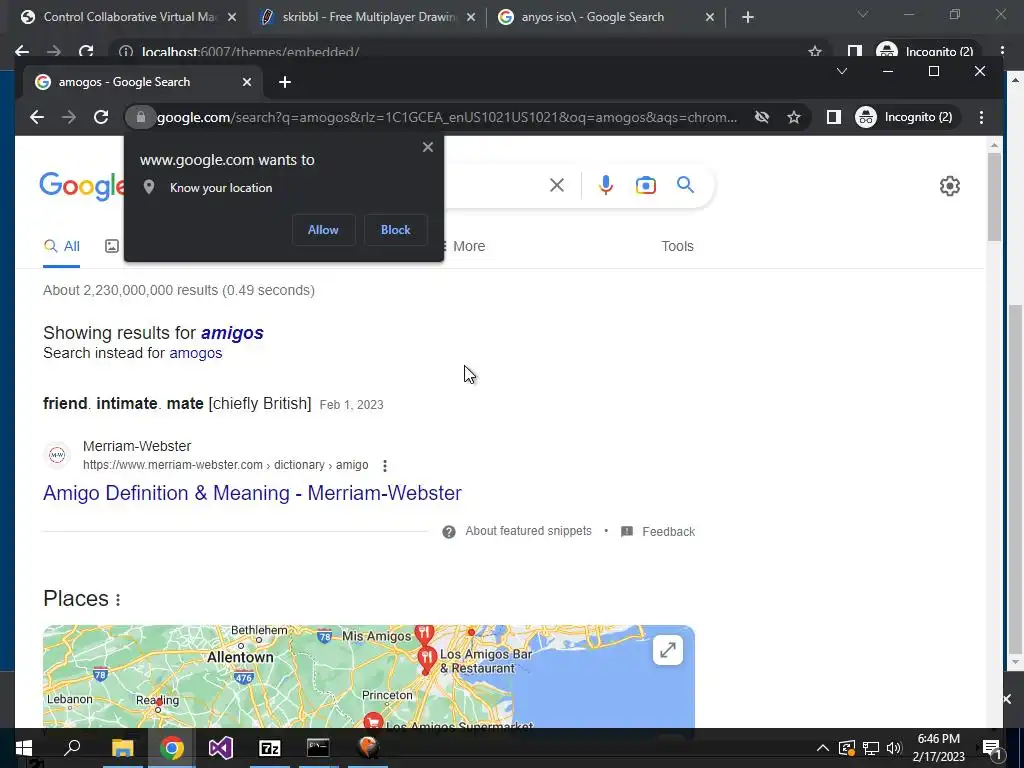Close the skribbl tab in the back window

pos(471,17)
